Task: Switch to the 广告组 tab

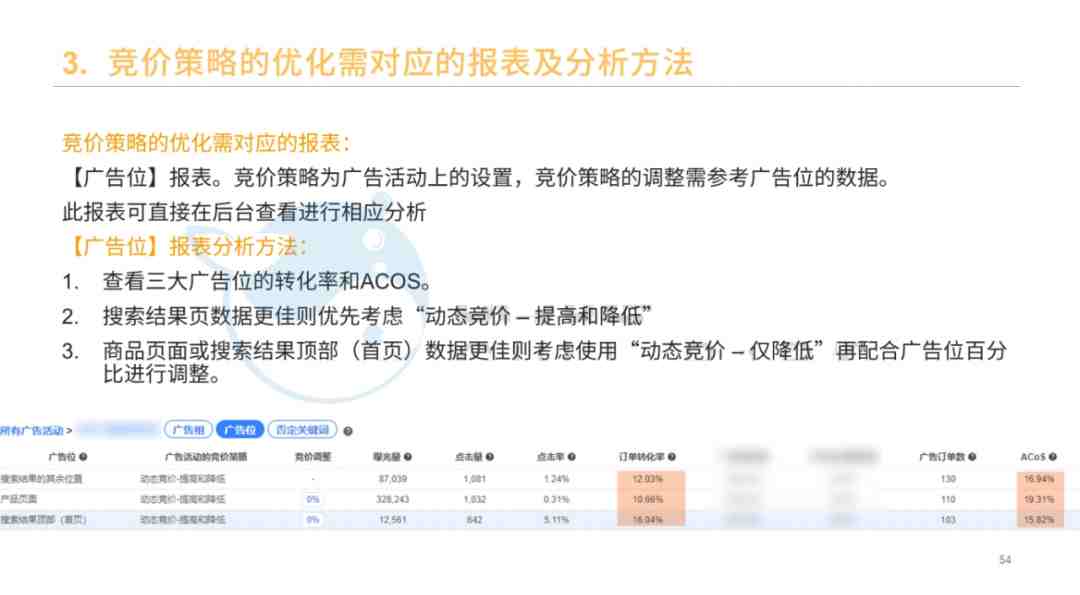Action: click(x=188, y=430)
